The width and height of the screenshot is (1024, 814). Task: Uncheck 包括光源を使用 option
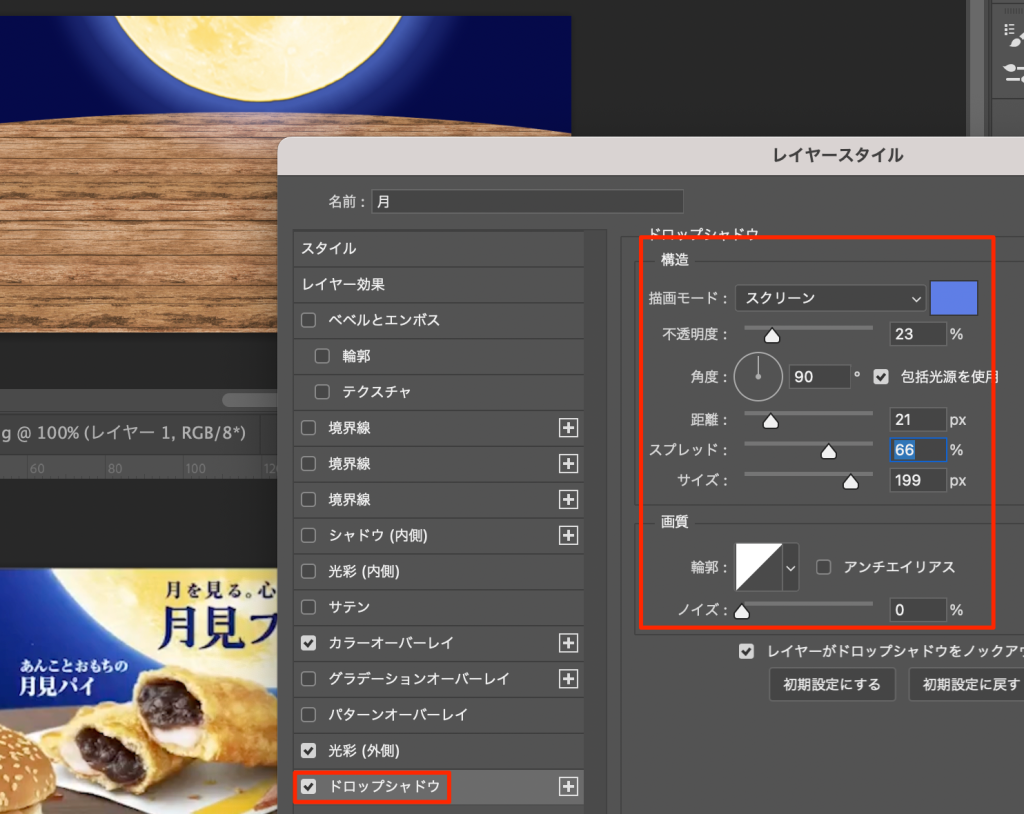pos(881,377)
